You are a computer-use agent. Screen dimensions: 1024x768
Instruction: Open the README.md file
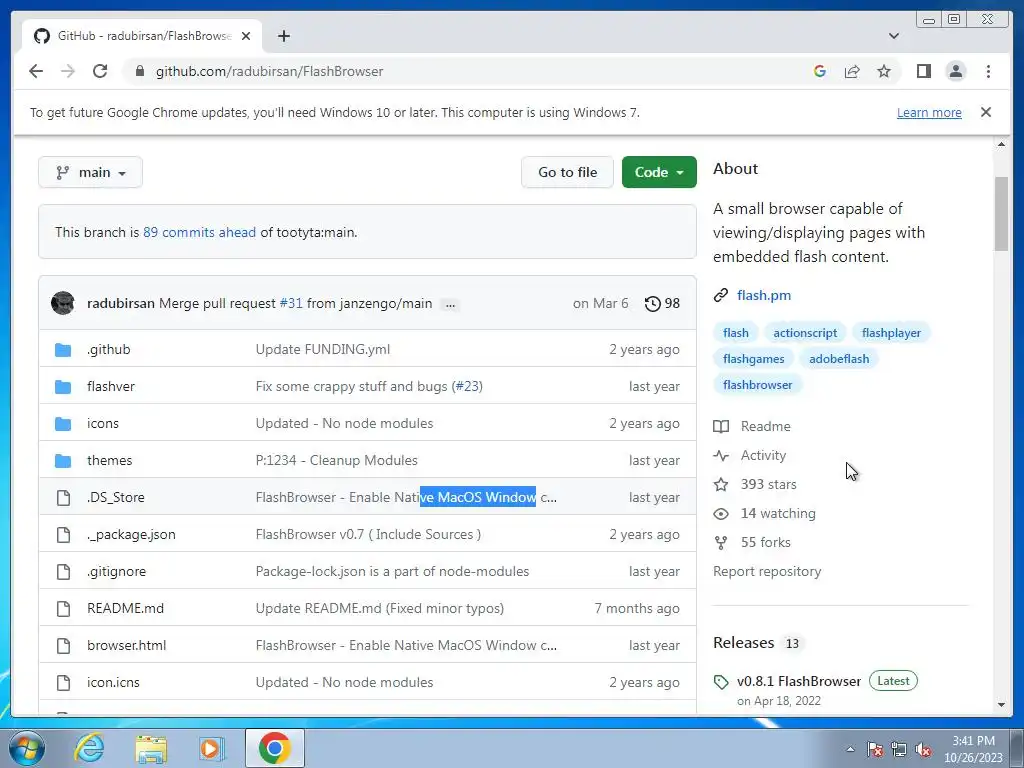pos(125,609)
